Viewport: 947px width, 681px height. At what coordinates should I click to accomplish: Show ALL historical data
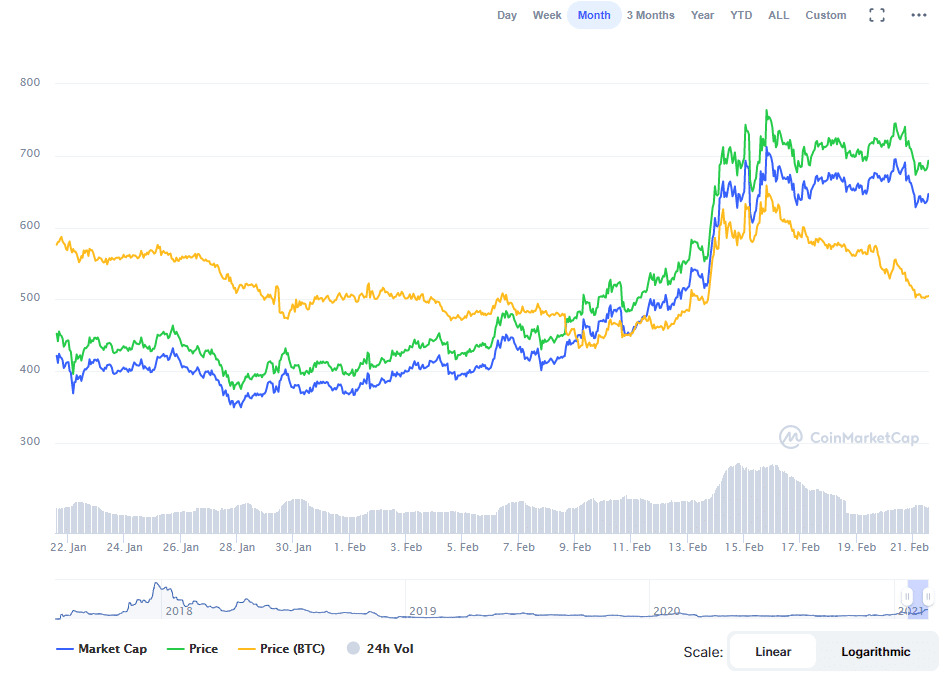(x=778, y=15)
